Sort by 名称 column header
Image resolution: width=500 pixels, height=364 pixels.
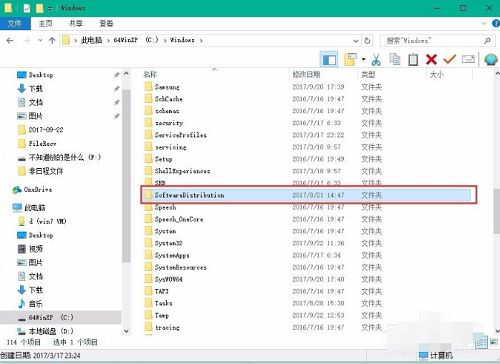point(150,74)
